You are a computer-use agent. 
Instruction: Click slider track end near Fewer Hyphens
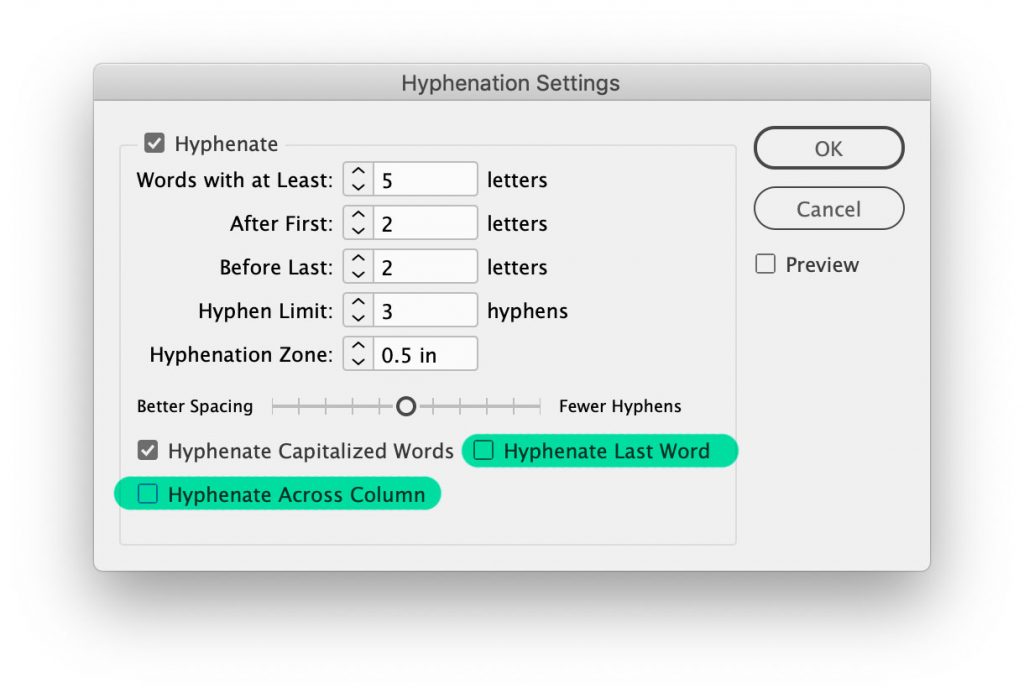pos(538,406)
